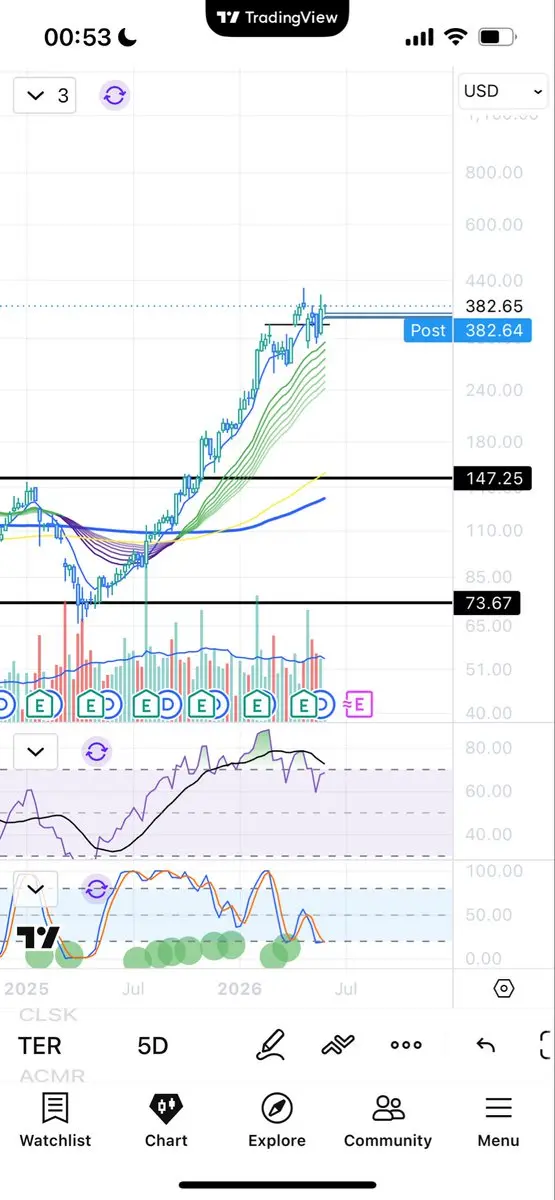Switch to the Chart tab
555x1200 pixels.
[x=166, y=1120]
